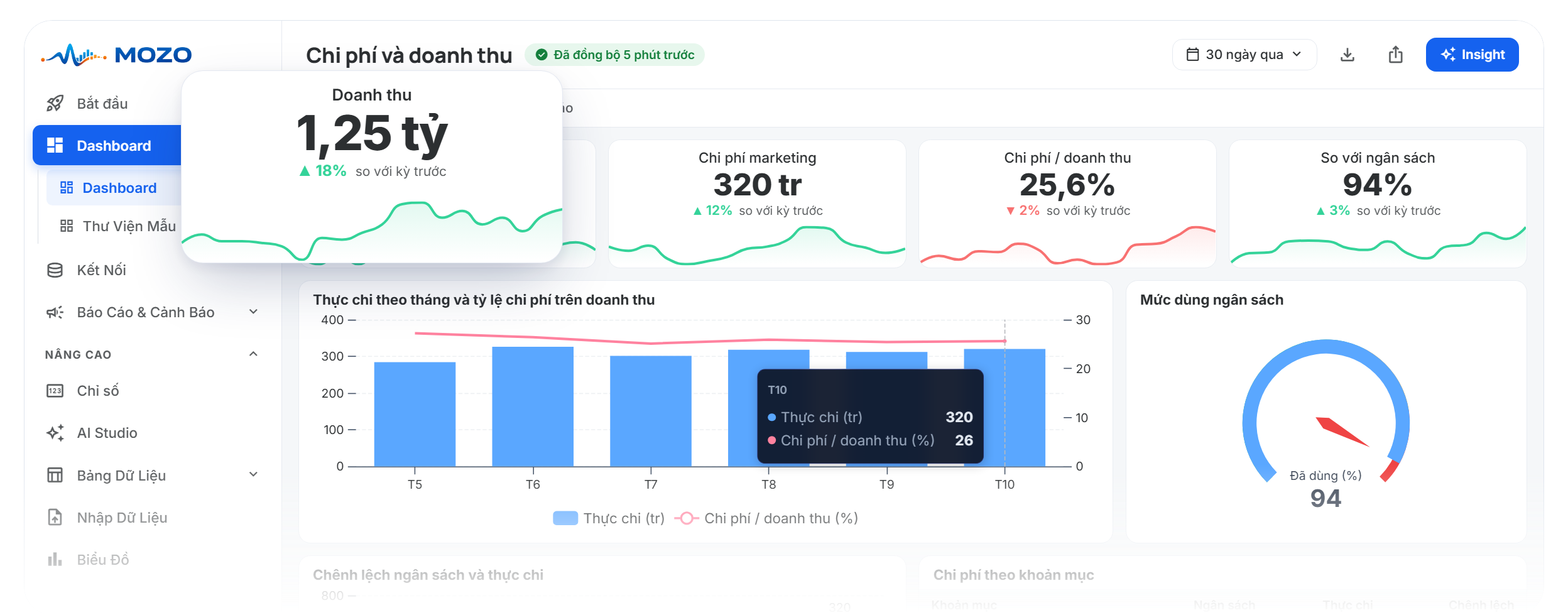Image resolution: width=1568 pixels, height=615 pixels.
Task: Click the Chi phí theo khoản mục heading
Action: coord(1014,575)
